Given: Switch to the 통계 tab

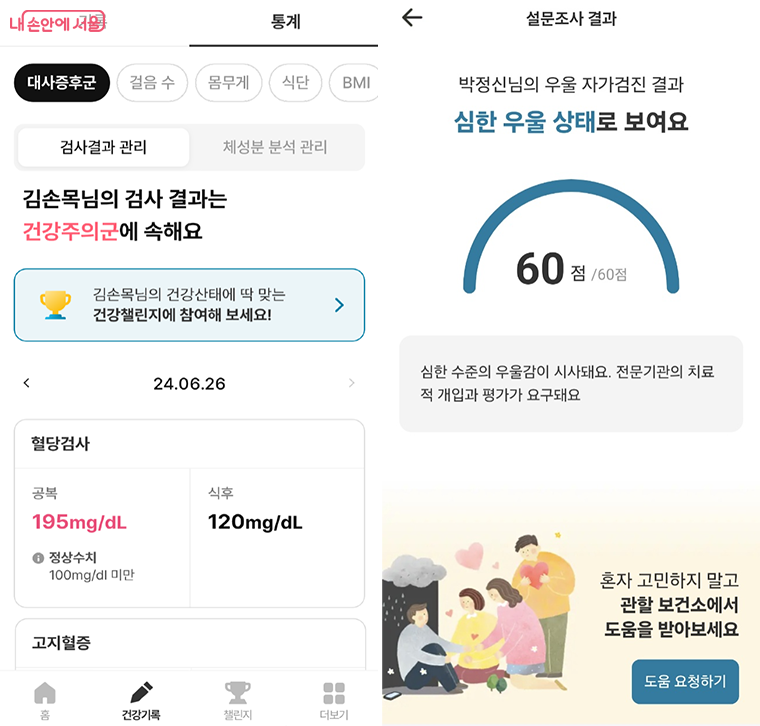Looking at the screenshot, I should click(x=285, y=22).
